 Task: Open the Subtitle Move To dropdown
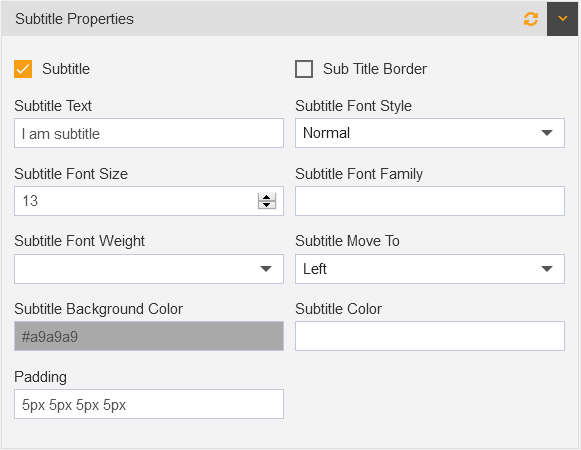click(x=430, y=269)
